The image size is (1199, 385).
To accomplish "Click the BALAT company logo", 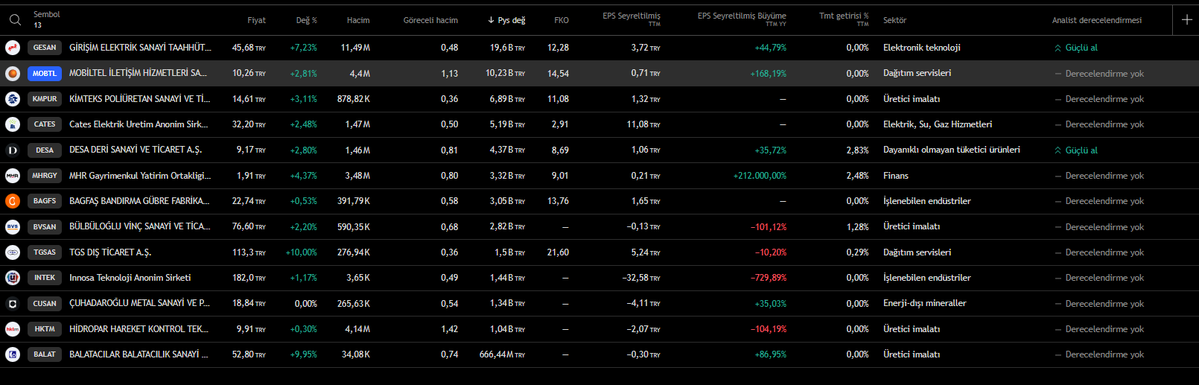I will pos(12,354).
